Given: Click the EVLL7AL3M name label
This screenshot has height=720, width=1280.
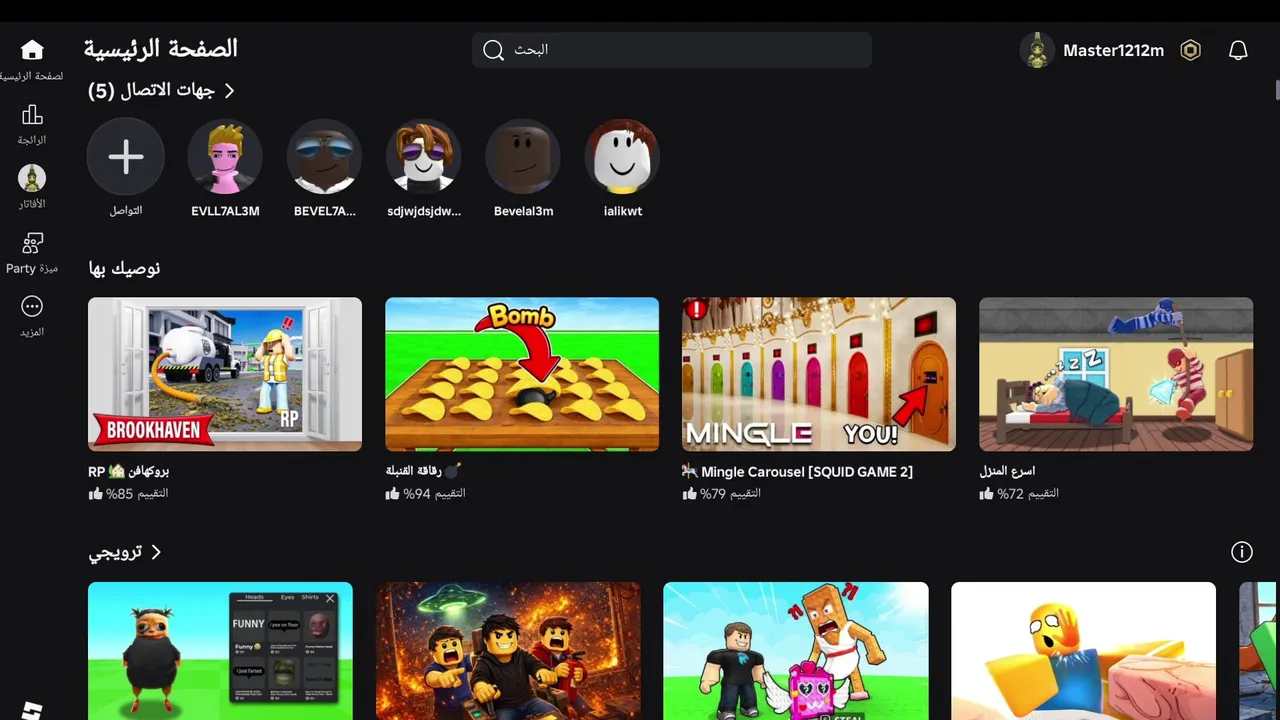Looking at the screenshot, I should click(225, 211).
